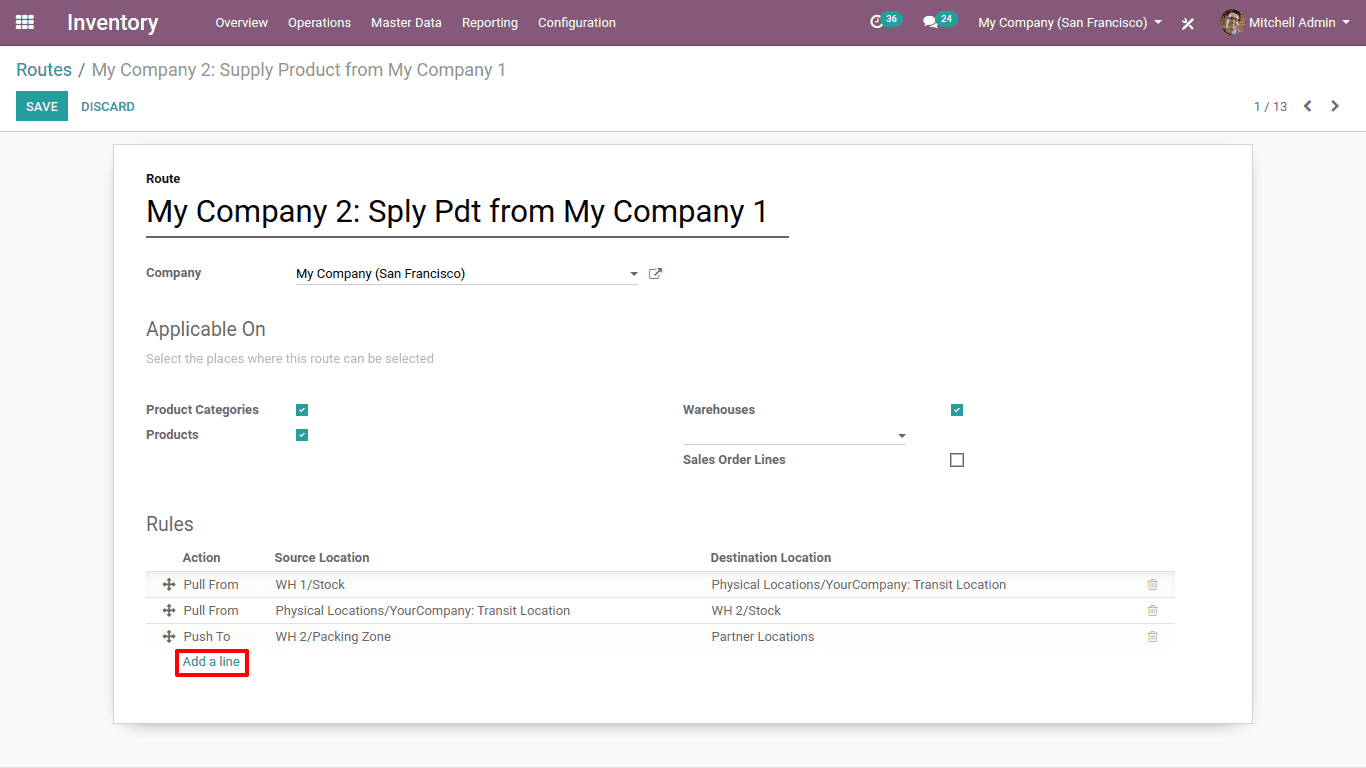Select the 'WH 2/Packing Zone' source cell

coord(333,636)
